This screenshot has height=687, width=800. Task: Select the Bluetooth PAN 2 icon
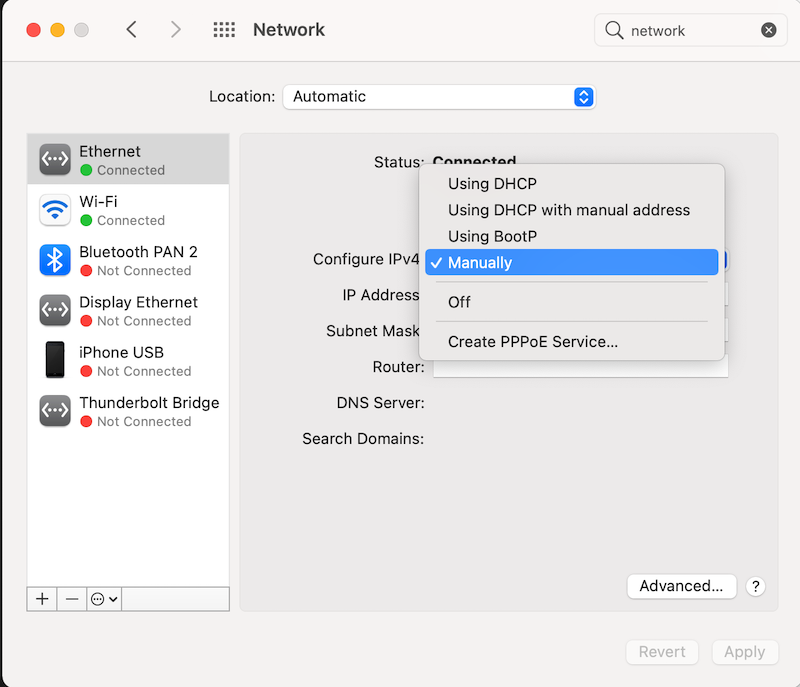coord(55,260)
